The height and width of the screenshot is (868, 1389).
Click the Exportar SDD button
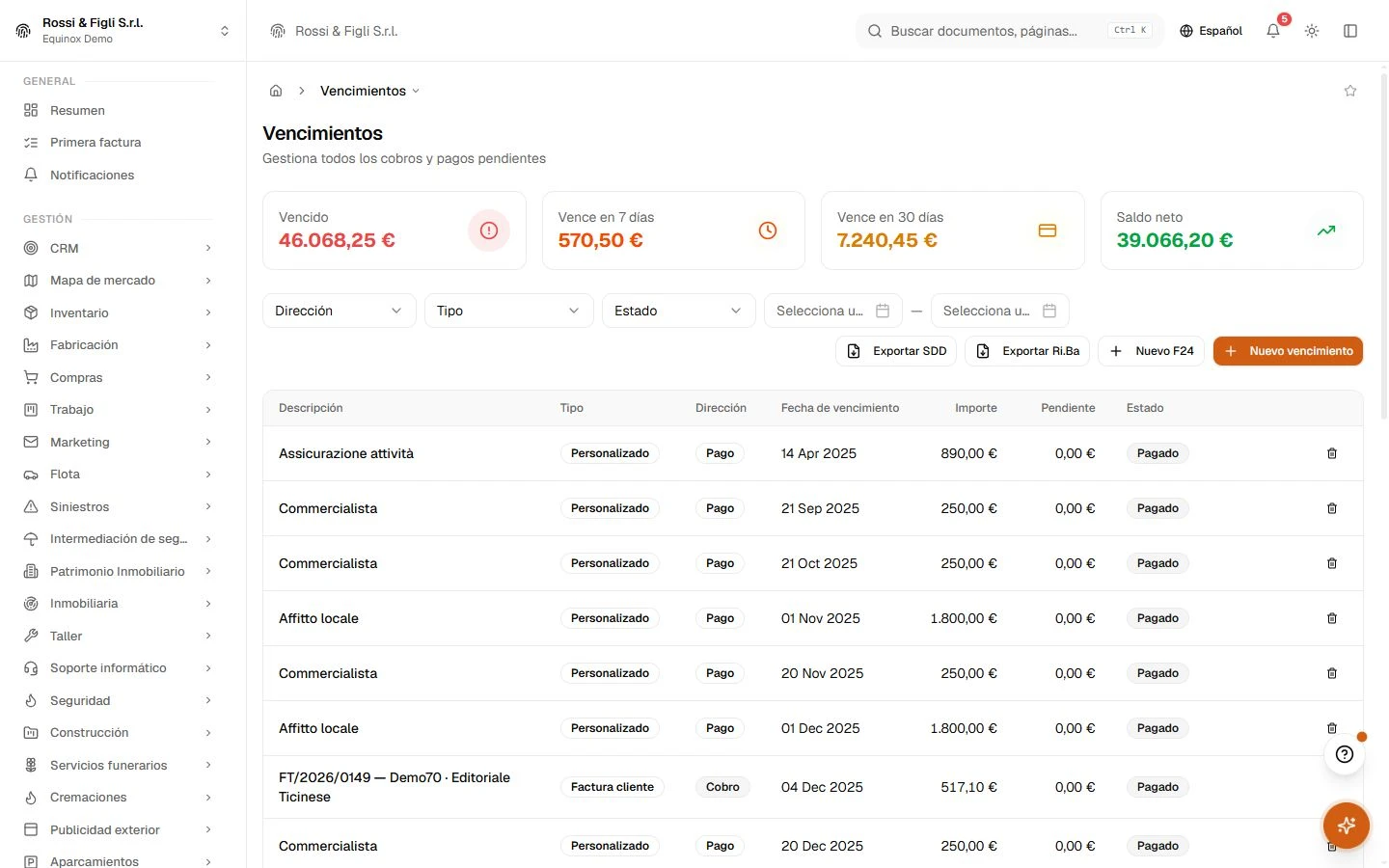(896, 351)
